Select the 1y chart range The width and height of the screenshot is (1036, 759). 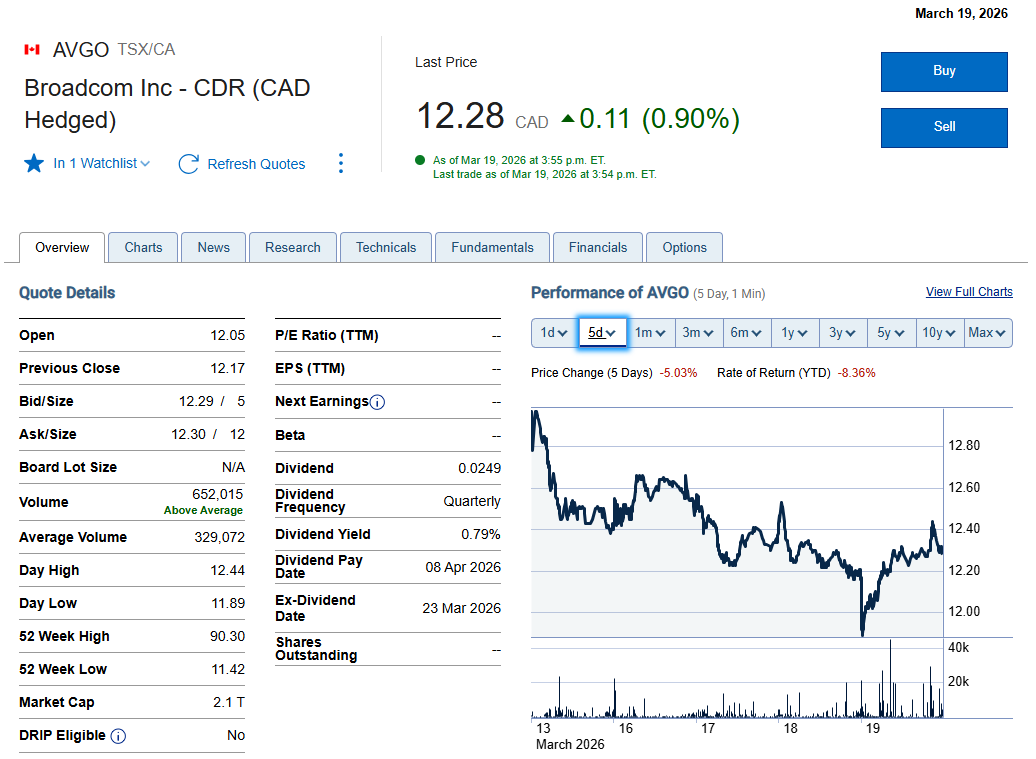pos(794,333)
